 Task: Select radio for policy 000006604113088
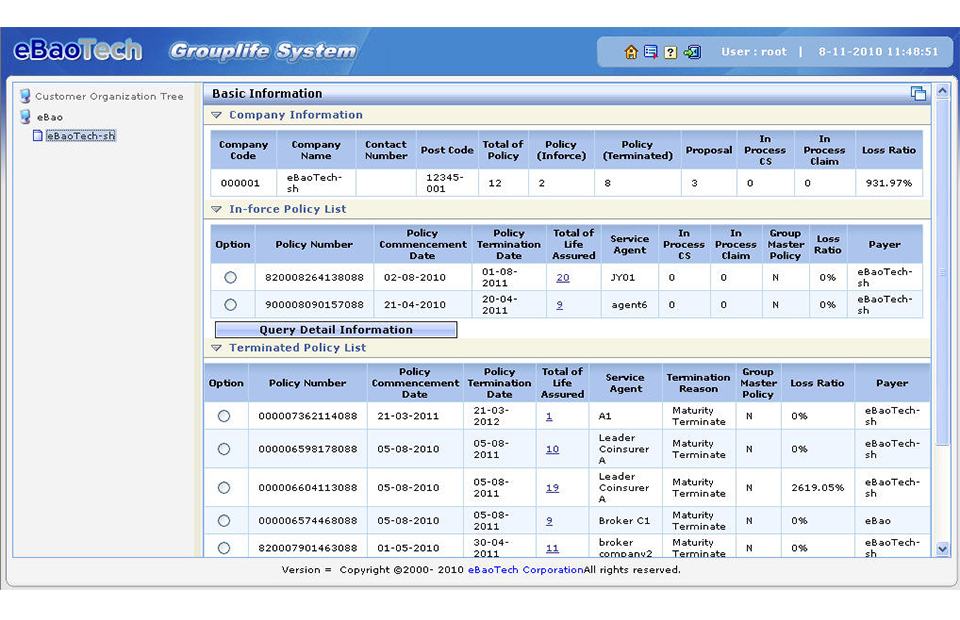(x=224, y=488)
